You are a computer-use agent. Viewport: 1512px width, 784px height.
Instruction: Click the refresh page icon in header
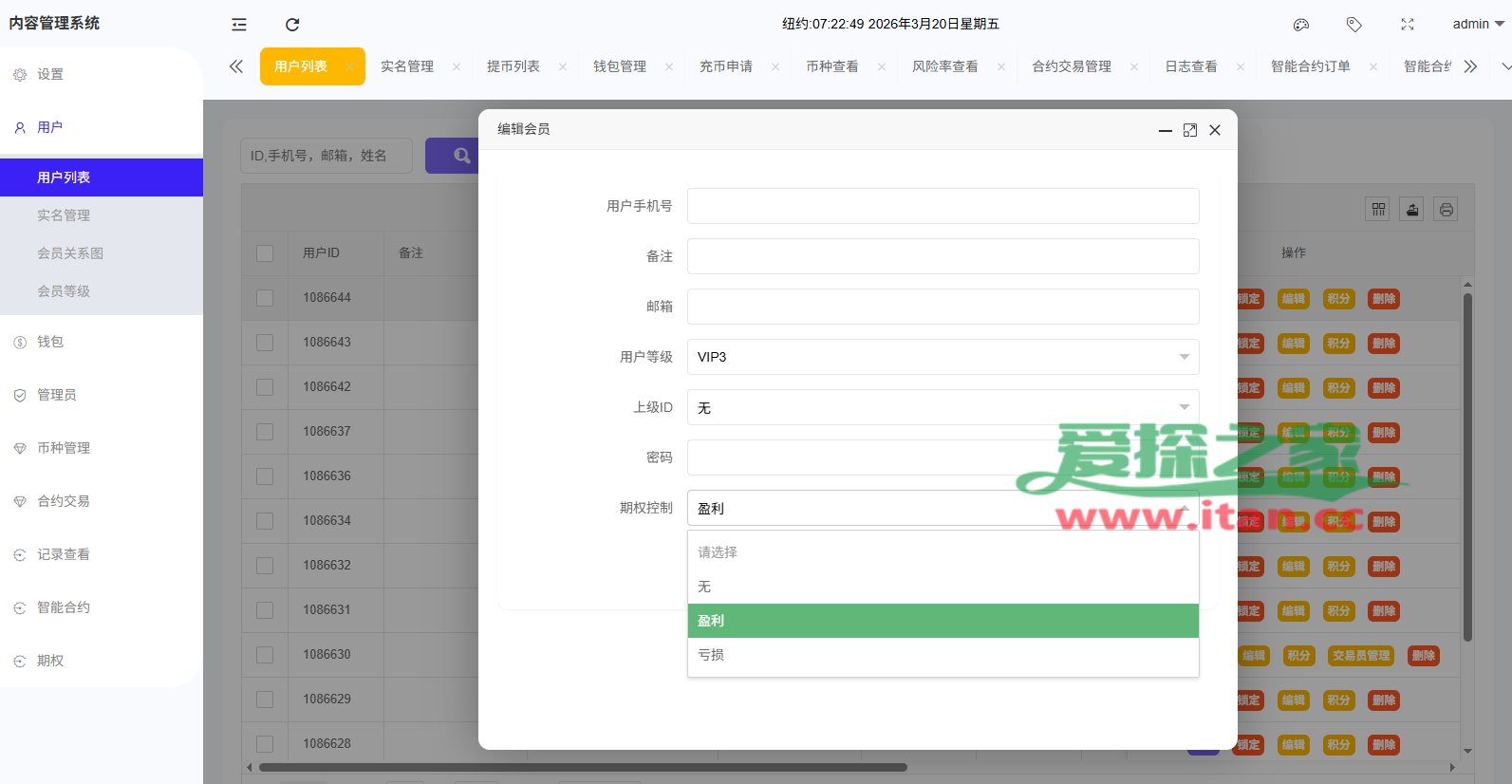pyautogui.click(x=292, y=25)
